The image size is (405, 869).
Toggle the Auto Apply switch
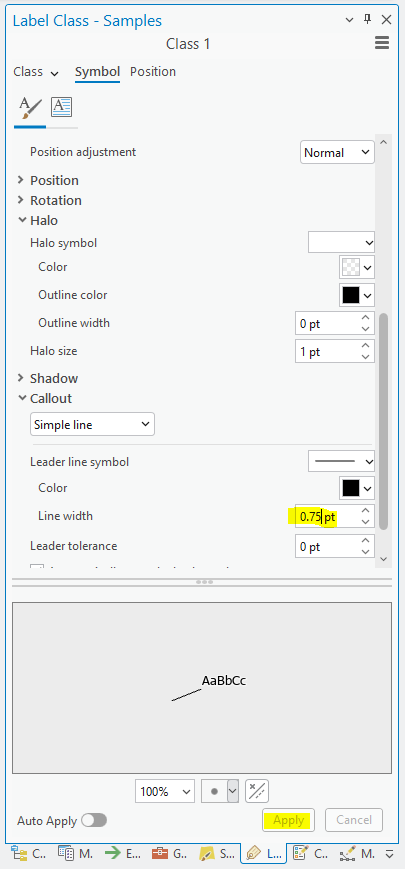click(x=94, y=820)
